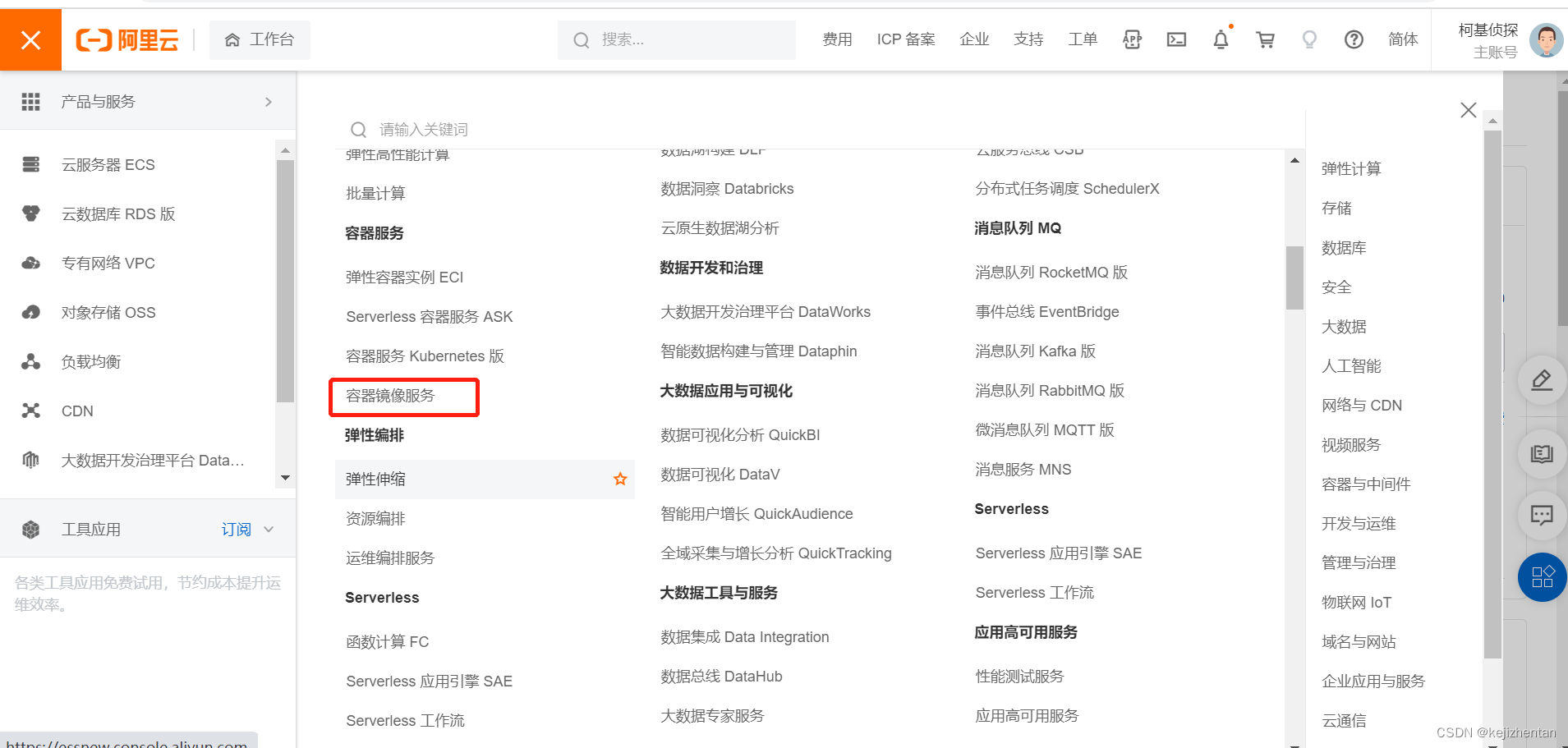Open 事件总线 EventBridge
Screen dimensions: 1568x748
tap(1047, 312)
